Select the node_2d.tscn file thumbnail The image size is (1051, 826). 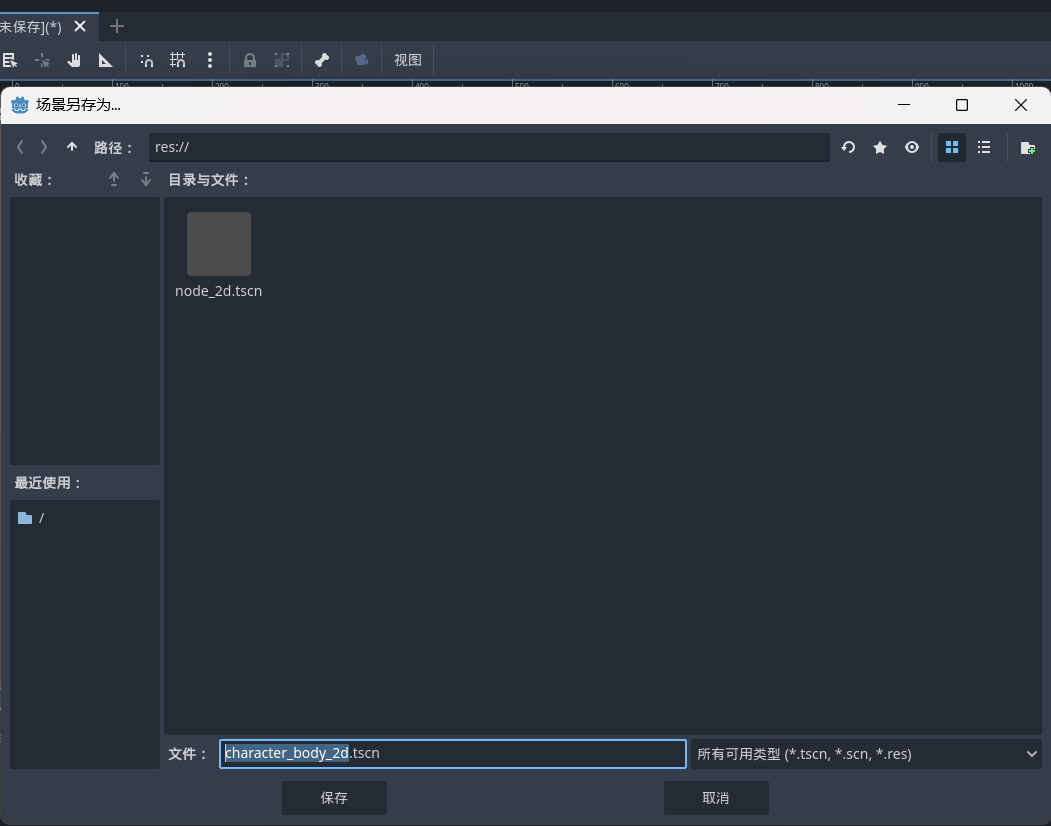(x=219, y=245)
